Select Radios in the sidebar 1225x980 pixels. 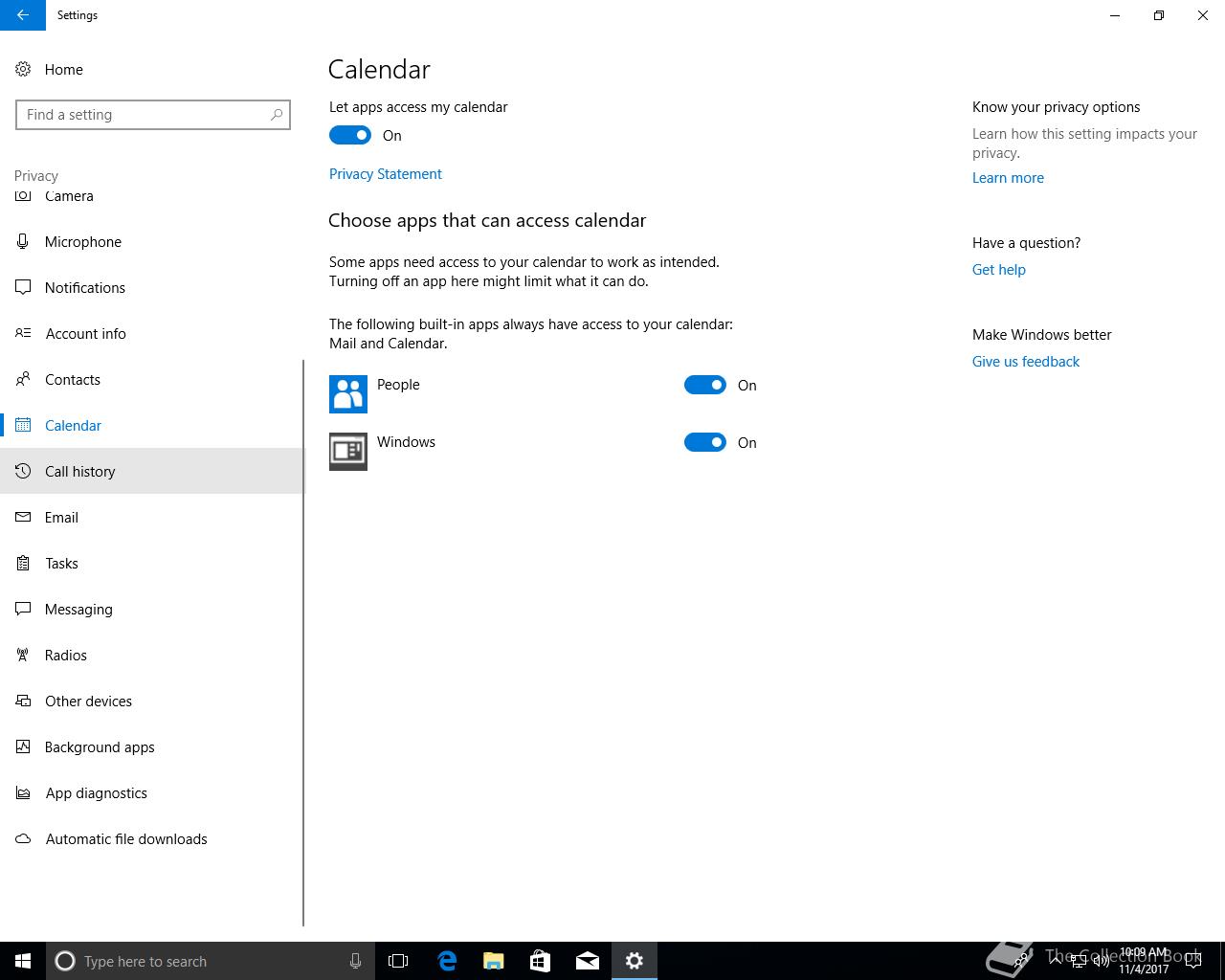pyautogui.click(x=152, y=655)
